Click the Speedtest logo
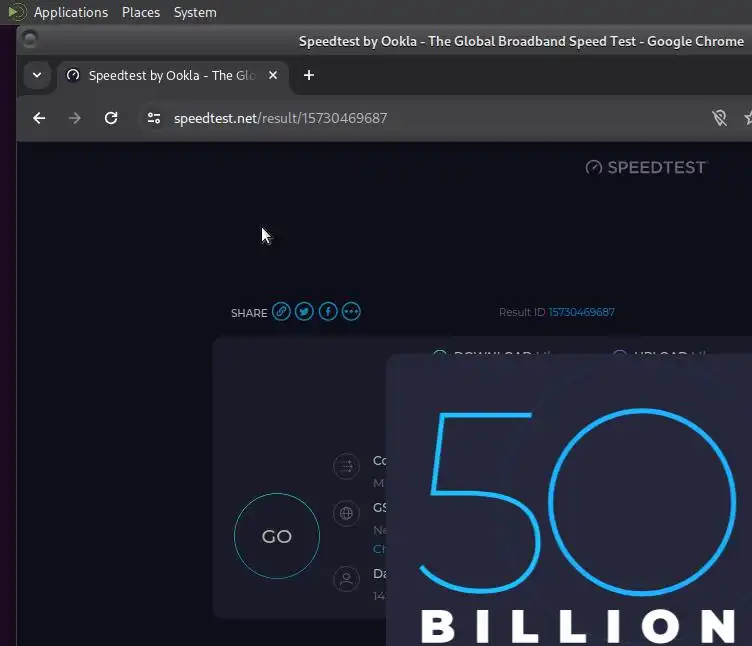752x646 pixels. 646,167
